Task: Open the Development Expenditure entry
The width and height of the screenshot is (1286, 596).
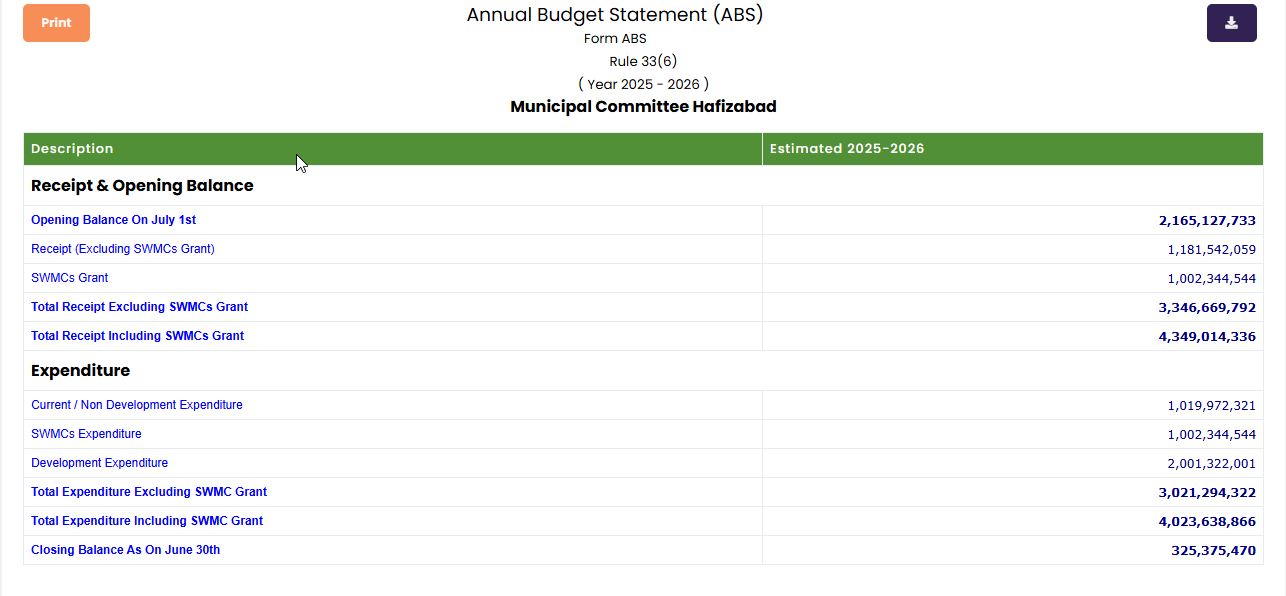Action: click(99, 463)
